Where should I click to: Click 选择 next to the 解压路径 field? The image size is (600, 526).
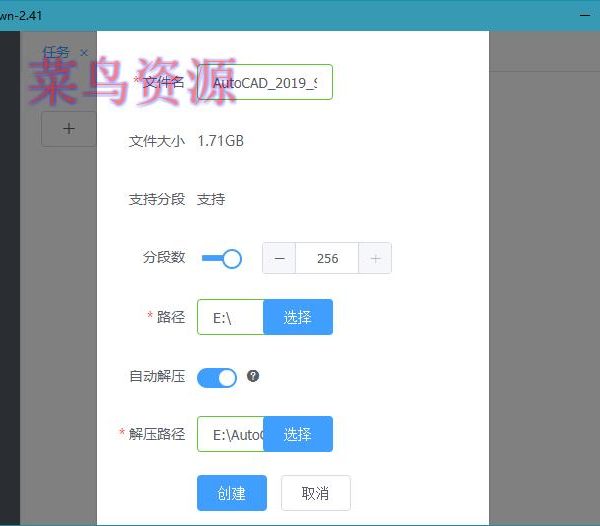(x=297, y=434)
